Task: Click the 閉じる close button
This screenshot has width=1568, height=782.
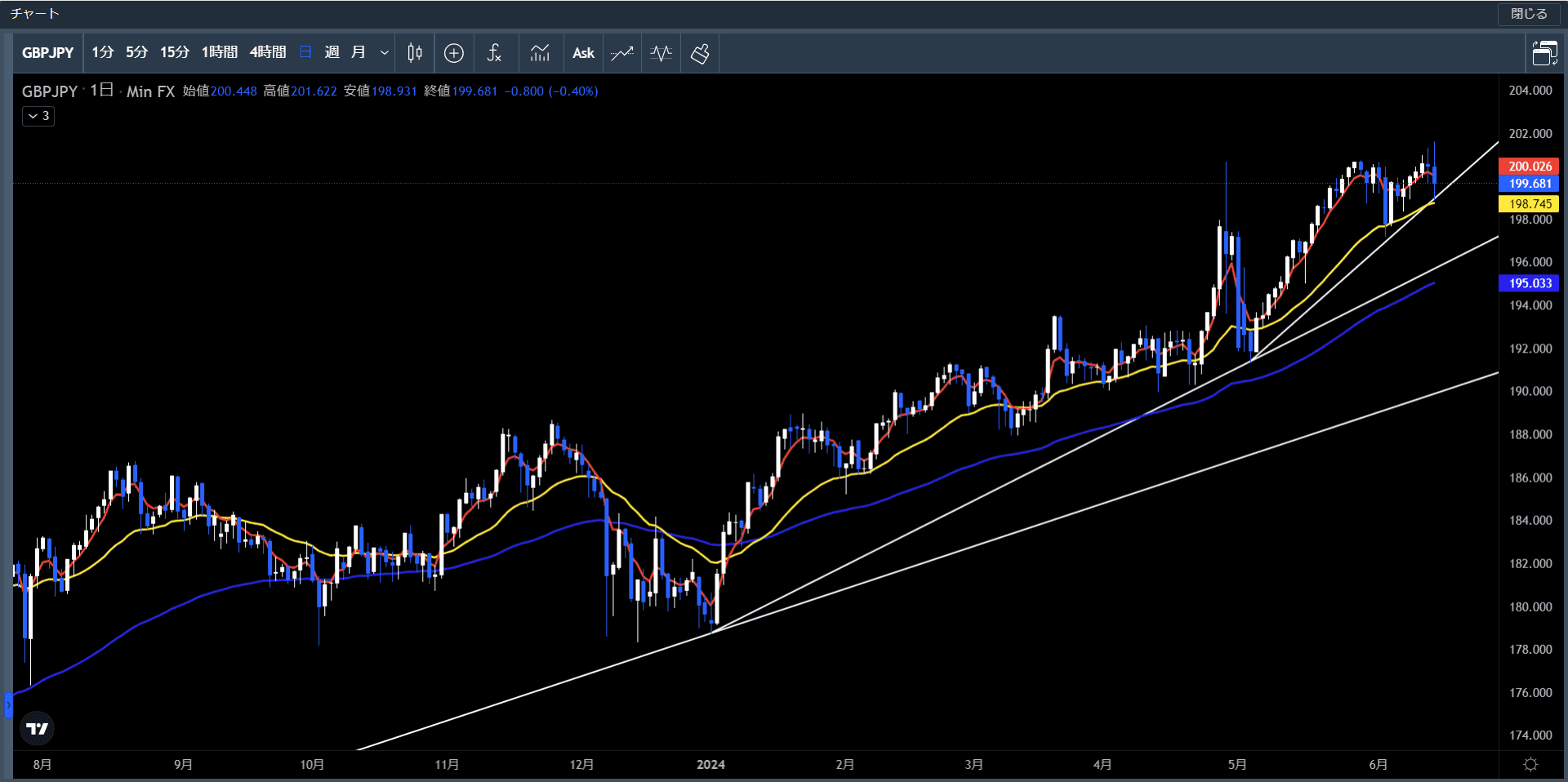Action: (x=1529, y=14)
